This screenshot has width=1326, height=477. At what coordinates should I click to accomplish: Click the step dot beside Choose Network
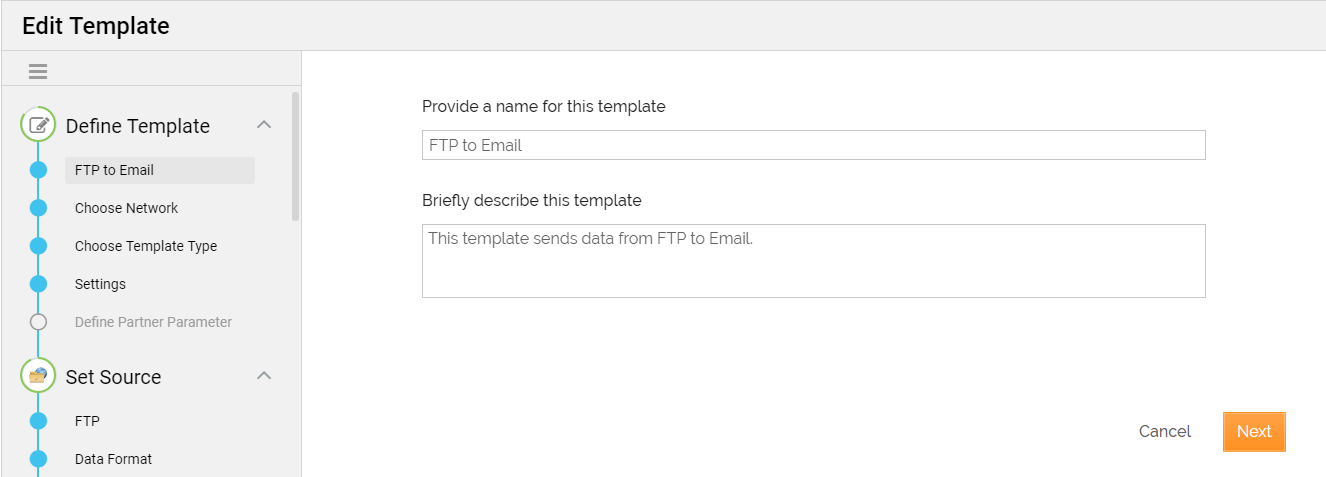tap(39, 208)
